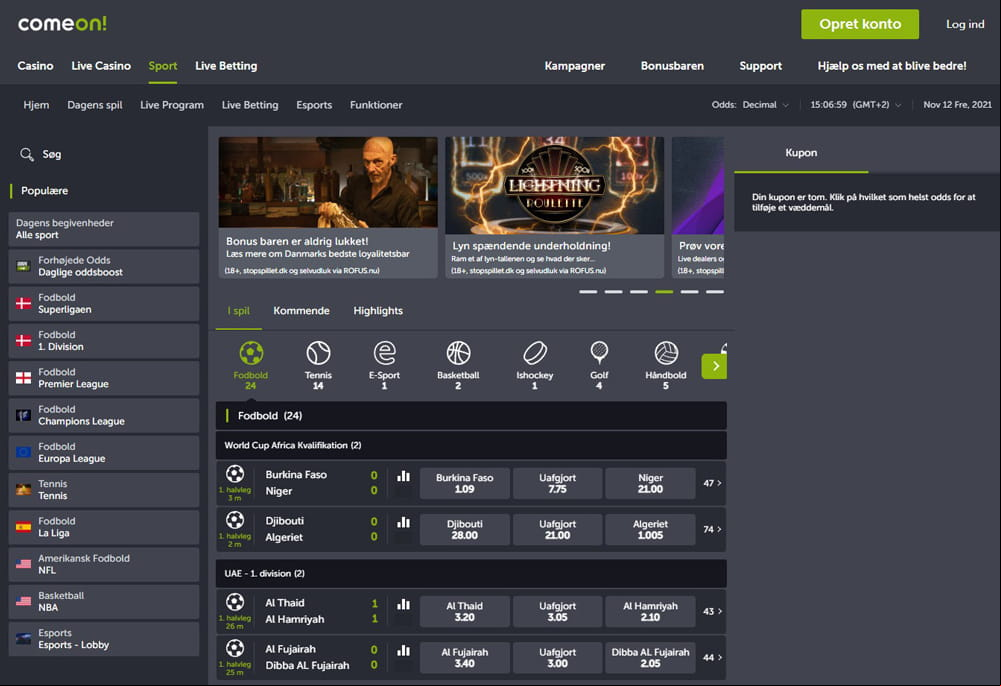Image resolution: width=1001 pixels, height=686 pixels.
Task: Select the I spil tab
Action: point(239,311)
